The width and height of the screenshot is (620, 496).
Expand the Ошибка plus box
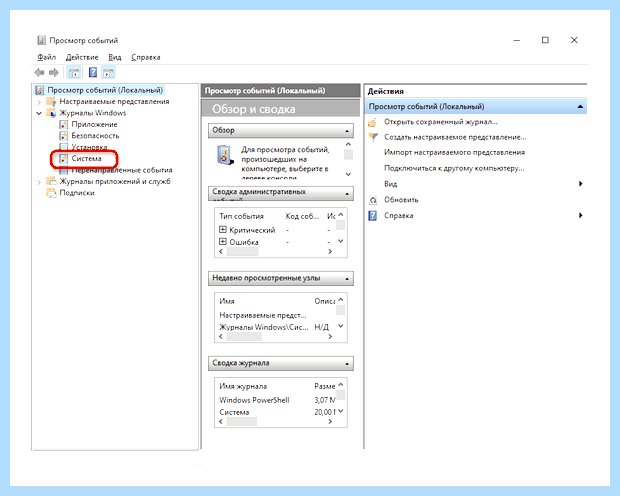pyautogui.click(x=223, y=241)
